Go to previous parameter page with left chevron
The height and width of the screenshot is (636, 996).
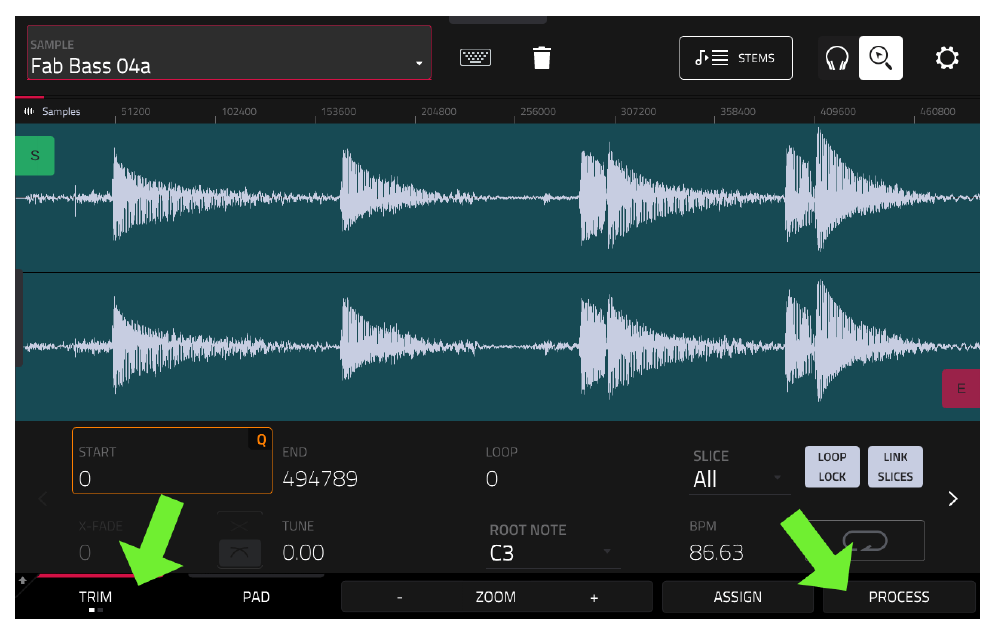(x=43, y=499)
